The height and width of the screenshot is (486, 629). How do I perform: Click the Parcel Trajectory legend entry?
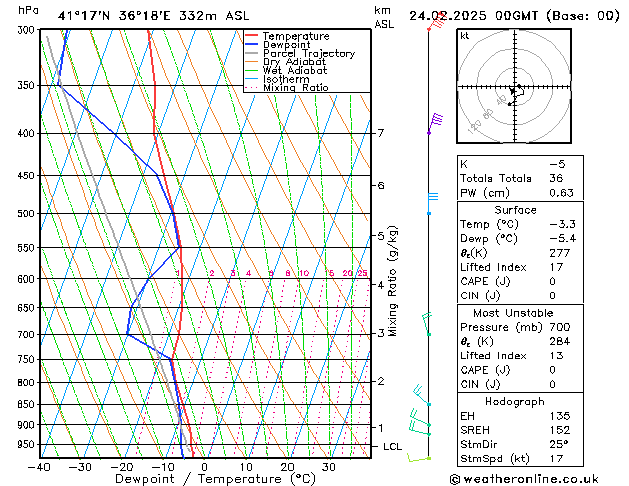[x=300, y=53]
